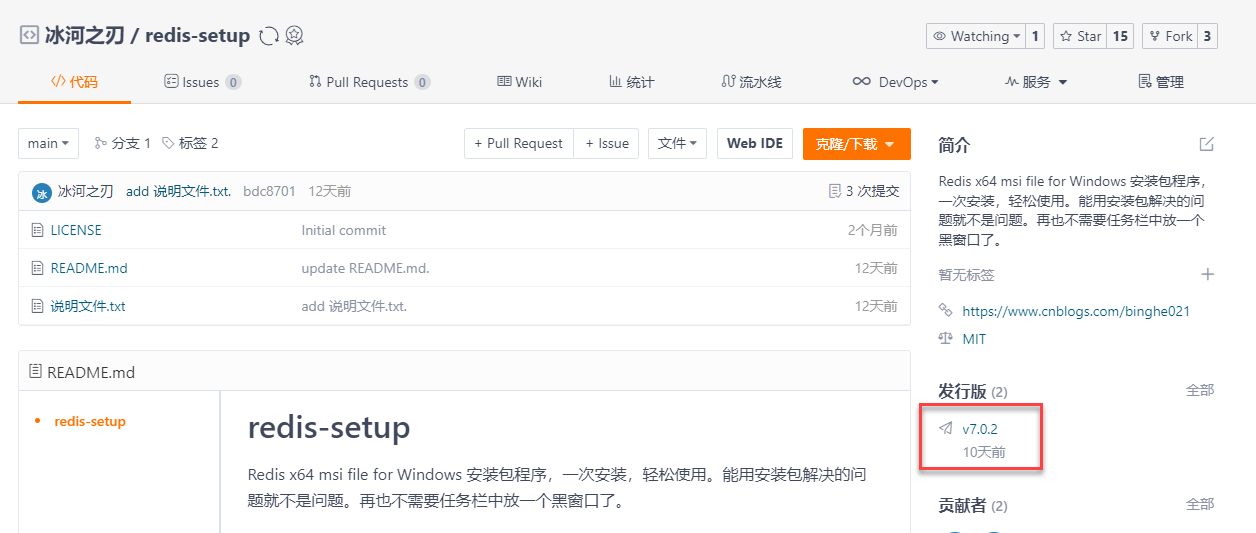Click the redis-setup table of contents item
Image resolution: width=1256 pixels, height=533 pixels.
(90, 421)
